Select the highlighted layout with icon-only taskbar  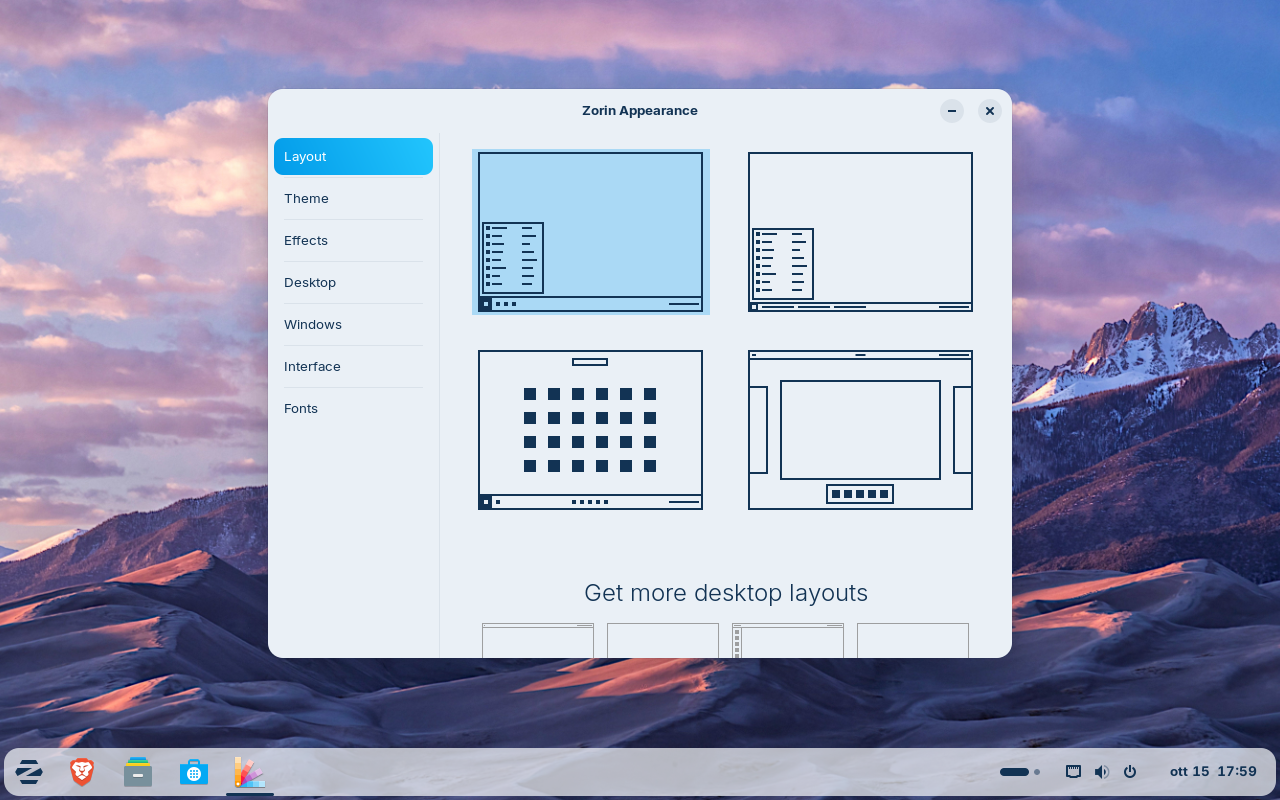click(591, 232)
